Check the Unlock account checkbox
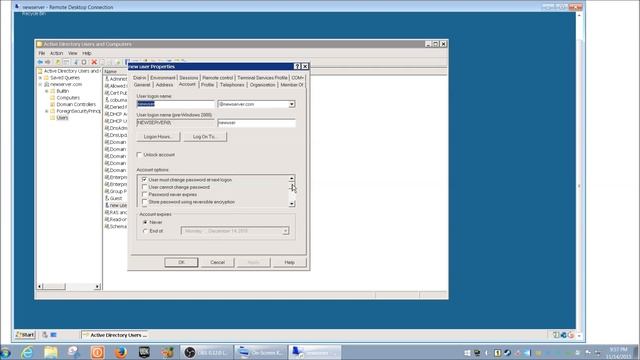This screenshot has width=640, height=360. point(139,155)
